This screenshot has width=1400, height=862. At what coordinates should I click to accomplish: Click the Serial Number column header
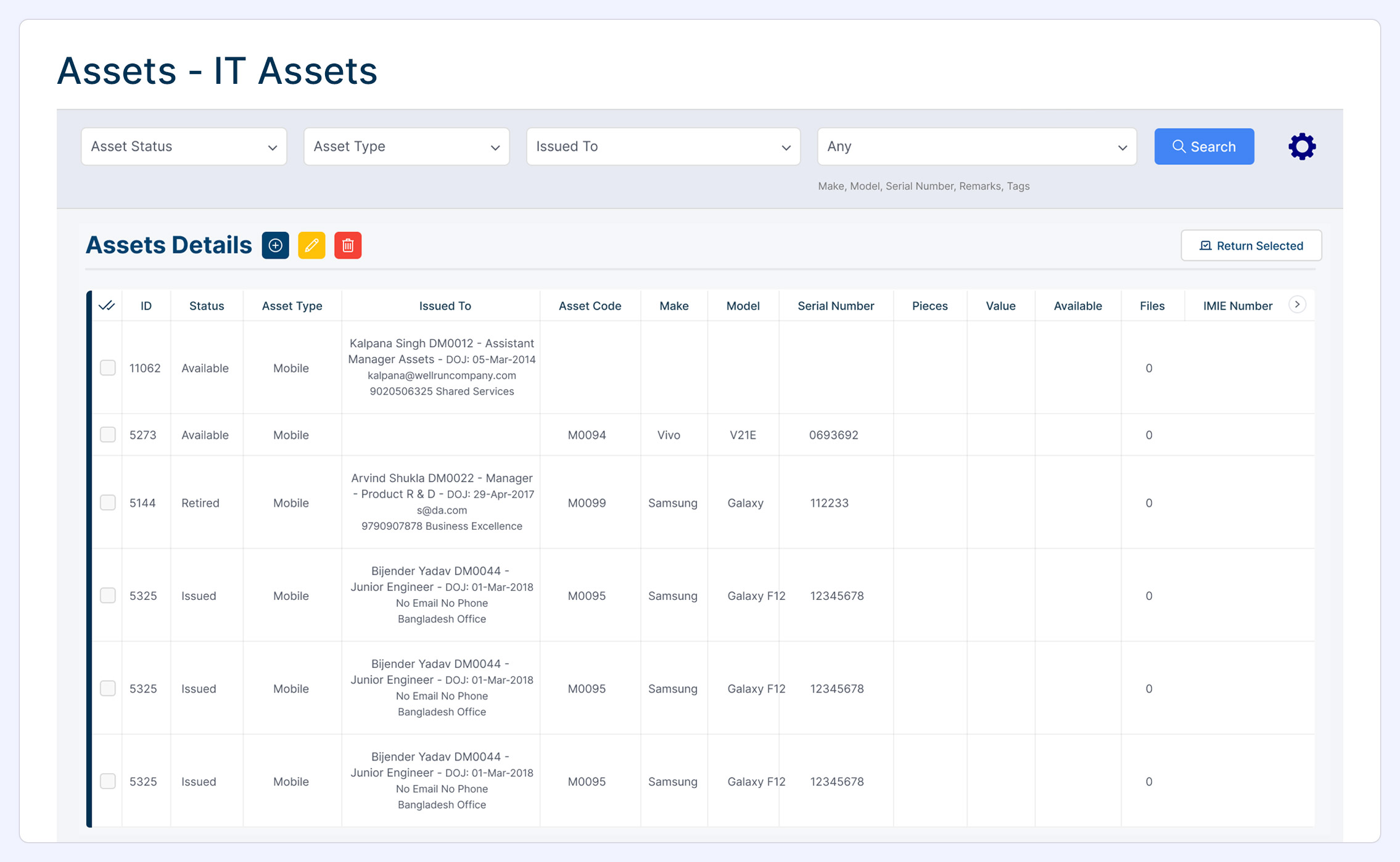(x=836, y=306)
